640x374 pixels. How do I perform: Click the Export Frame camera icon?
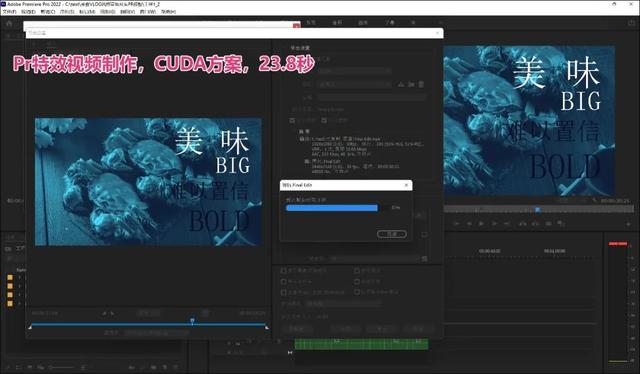[549, 224]
